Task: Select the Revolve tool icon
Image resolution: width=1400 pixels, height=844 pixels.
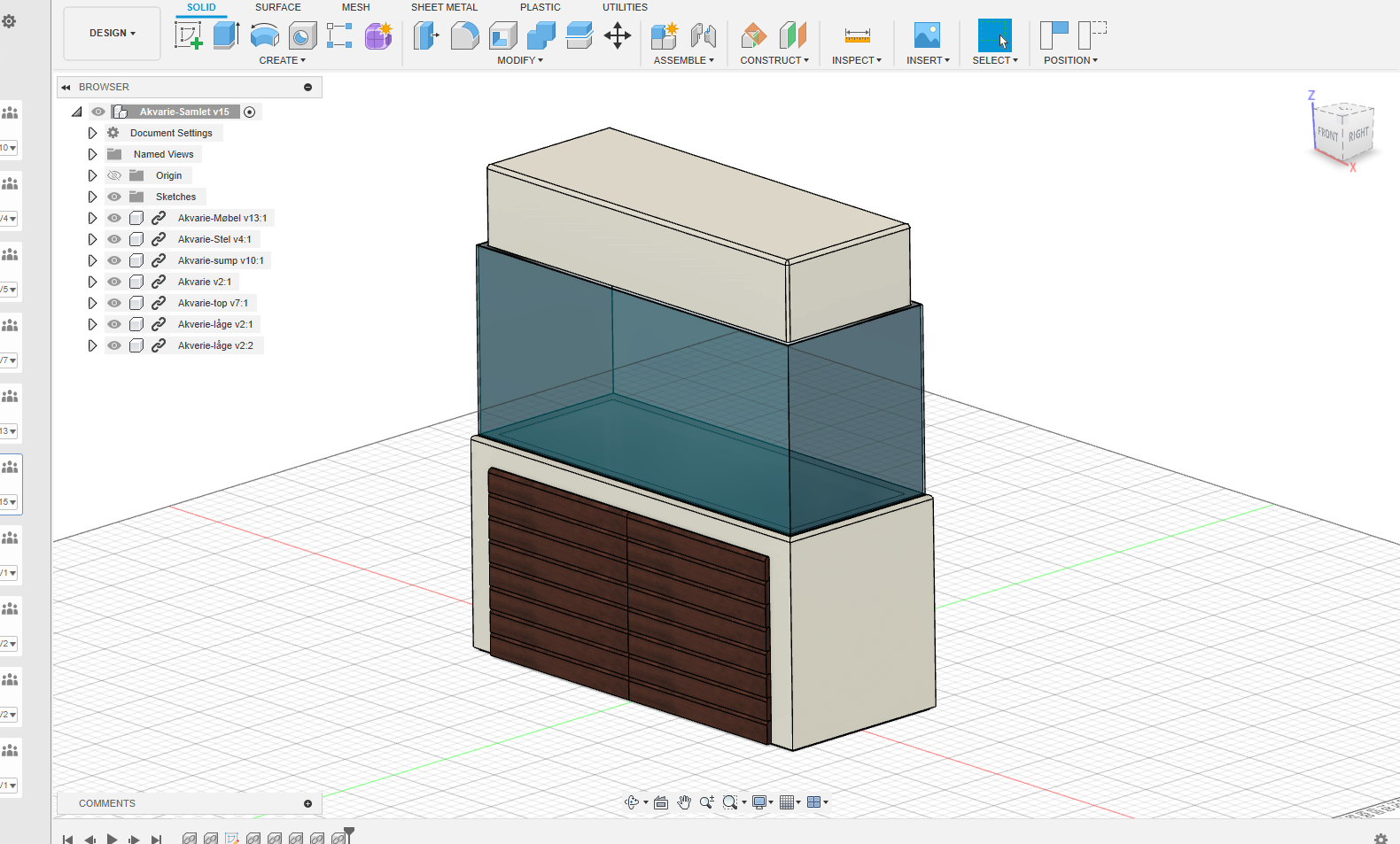Action: [x=265, y=35]
